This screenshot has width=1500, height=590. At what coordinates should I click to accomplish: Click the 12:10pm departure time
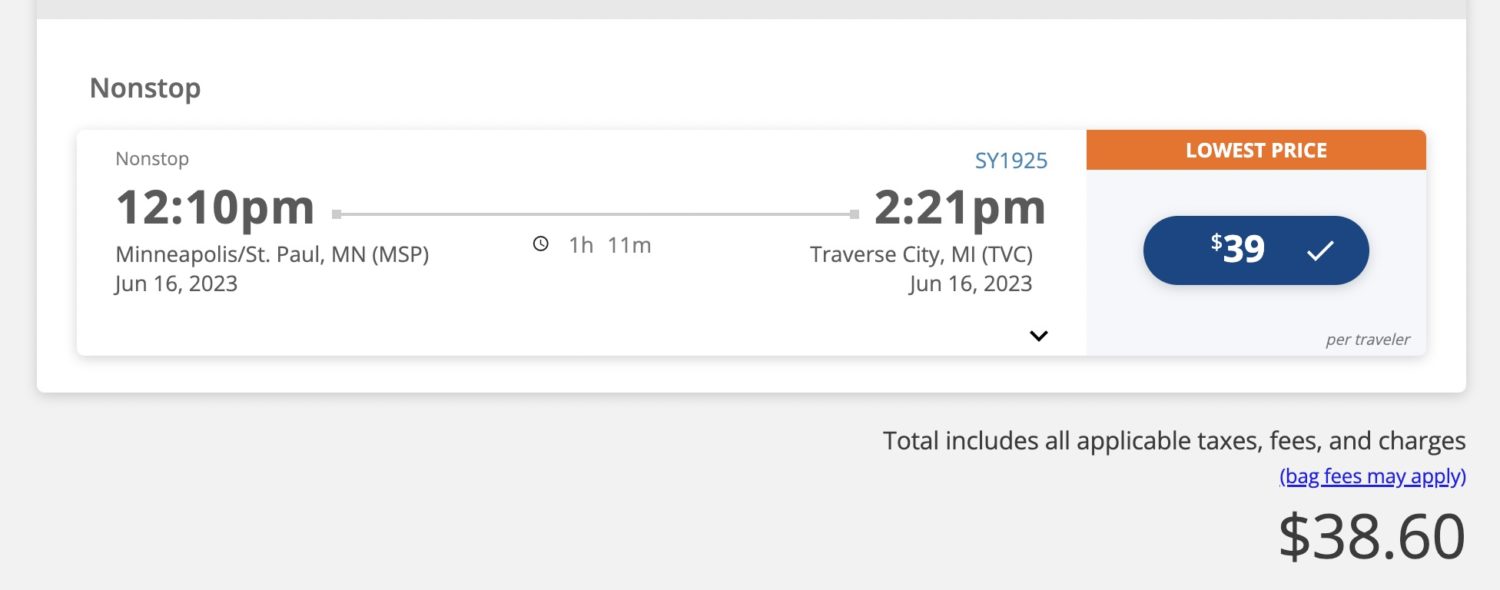[215, 208]
